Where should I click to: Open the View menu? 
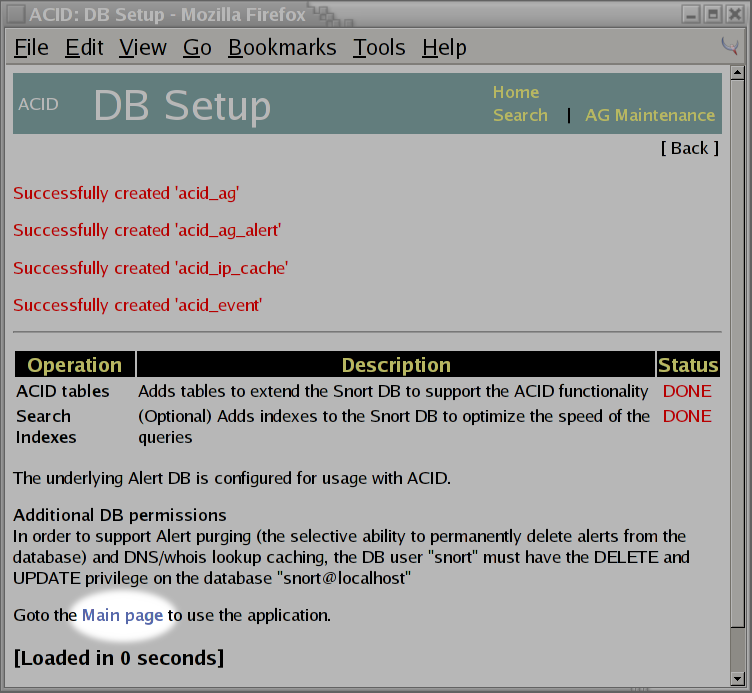pos(142,48)
